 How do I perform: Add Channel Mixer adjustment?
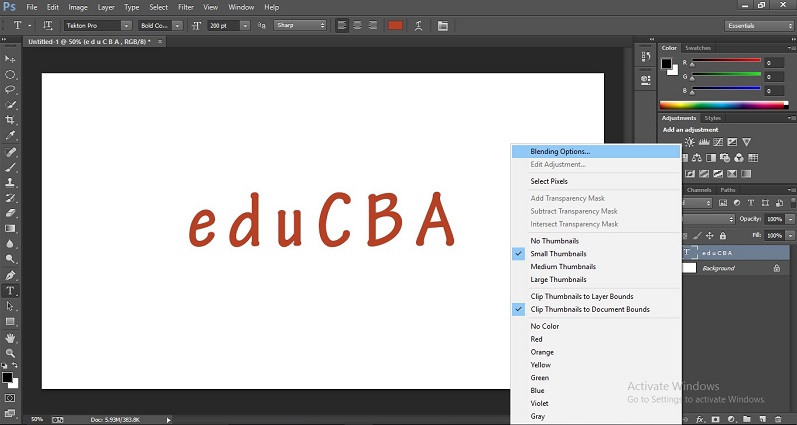[x=740, y=158]
